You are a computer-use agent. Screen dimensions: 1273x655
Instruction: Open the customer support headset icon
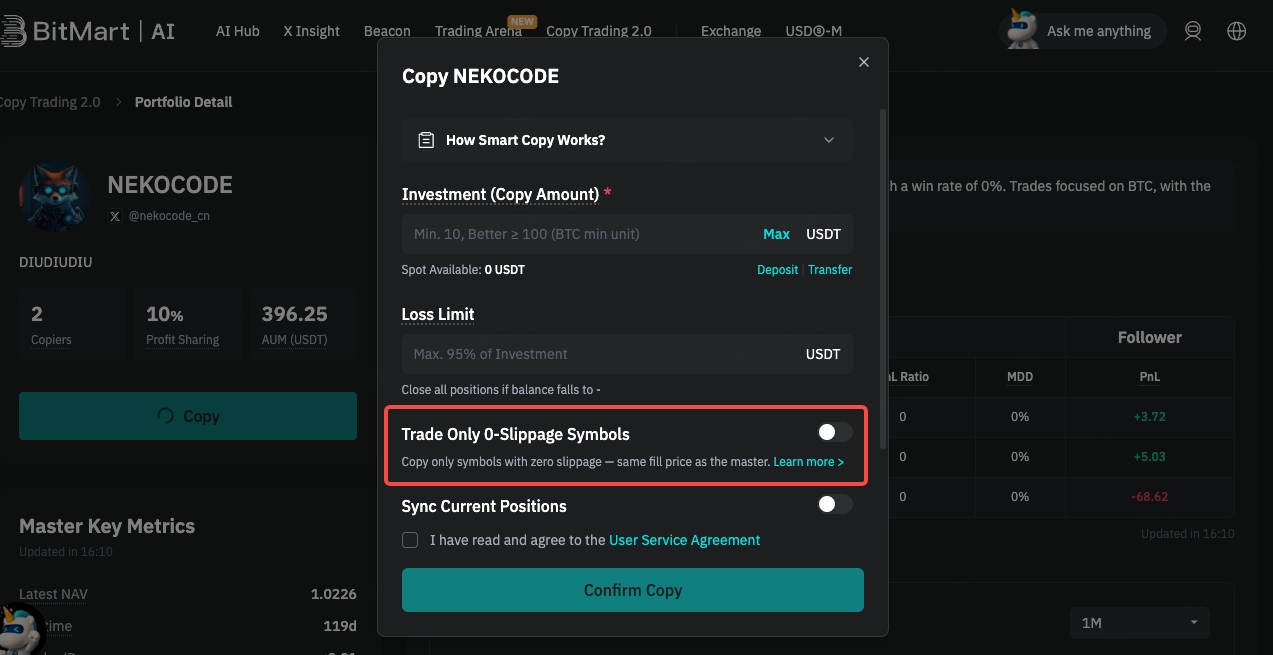1193,31
